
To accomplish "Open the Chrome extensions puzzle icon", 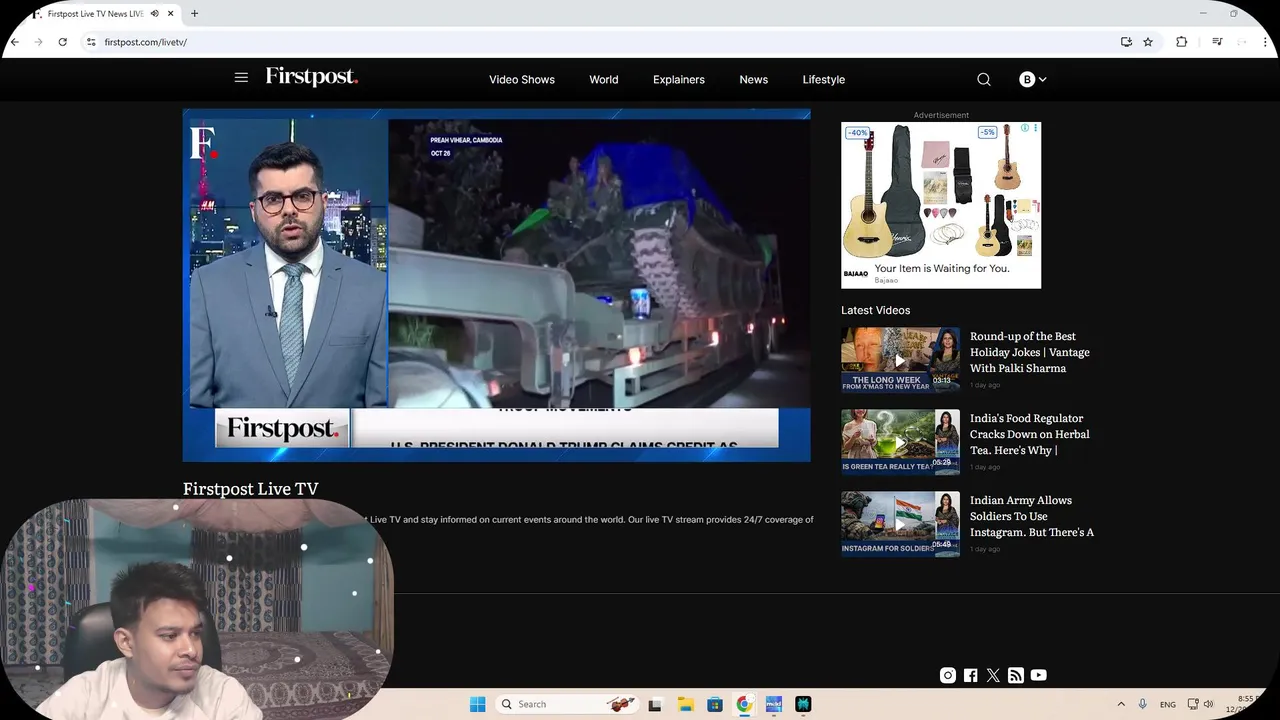I will click(1182, 42).
